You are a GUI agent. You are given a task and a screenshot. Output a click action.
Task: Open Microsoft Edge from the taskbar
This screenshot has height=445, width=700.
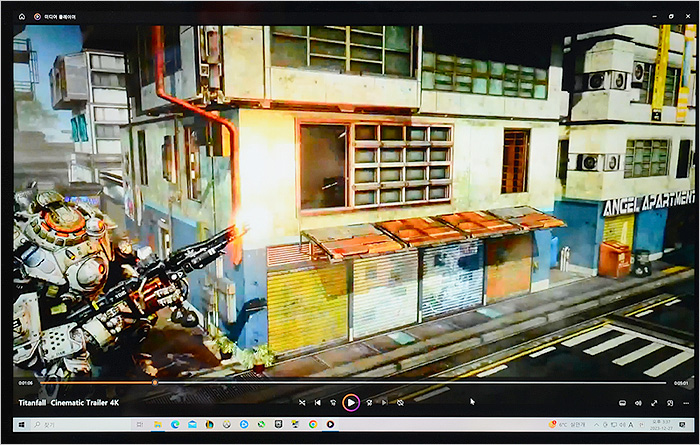click(x=174, y=424)
